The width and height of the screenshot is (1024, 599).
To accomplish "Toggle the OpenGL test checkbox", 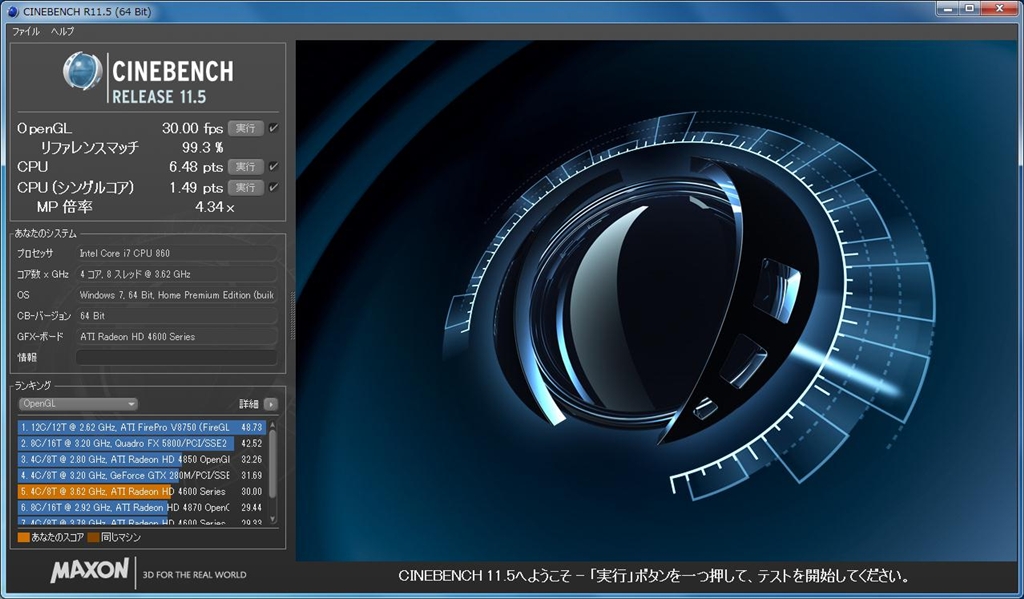I will tap(274, 128).
